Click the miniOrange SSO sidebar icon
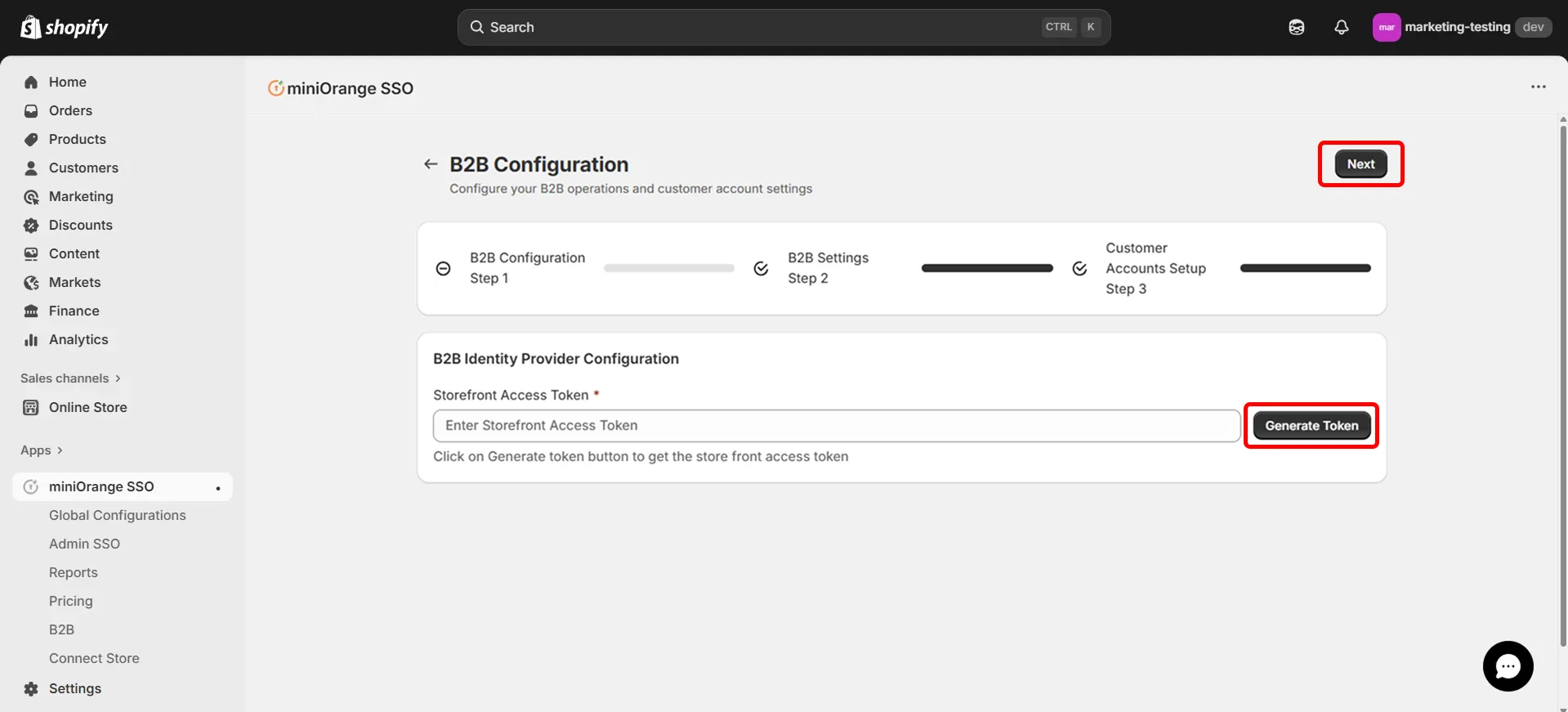1568x712 pixels. [31, 486]
